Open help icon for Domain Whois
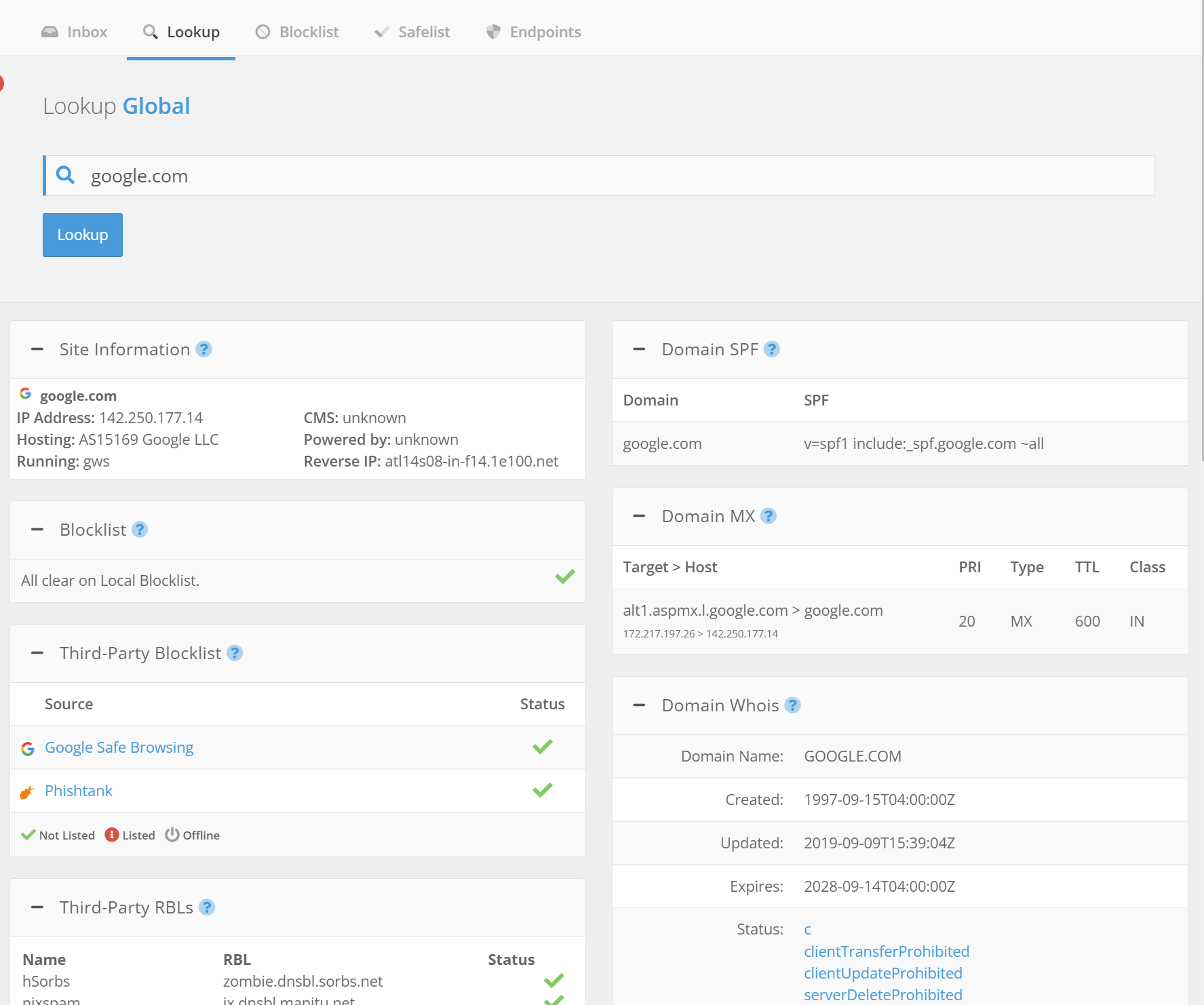1204x1005 pixels. [792, 705]
